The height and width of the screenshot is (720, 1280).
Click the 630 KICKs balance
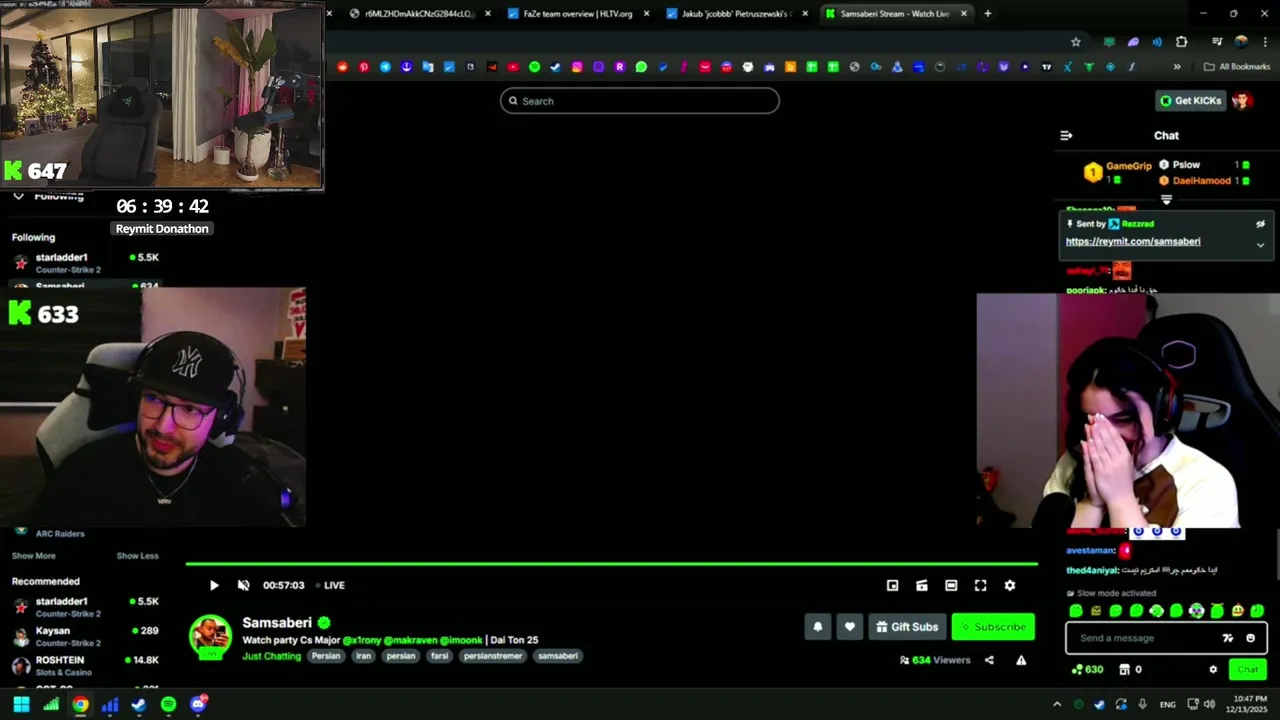coord(1087,670)
